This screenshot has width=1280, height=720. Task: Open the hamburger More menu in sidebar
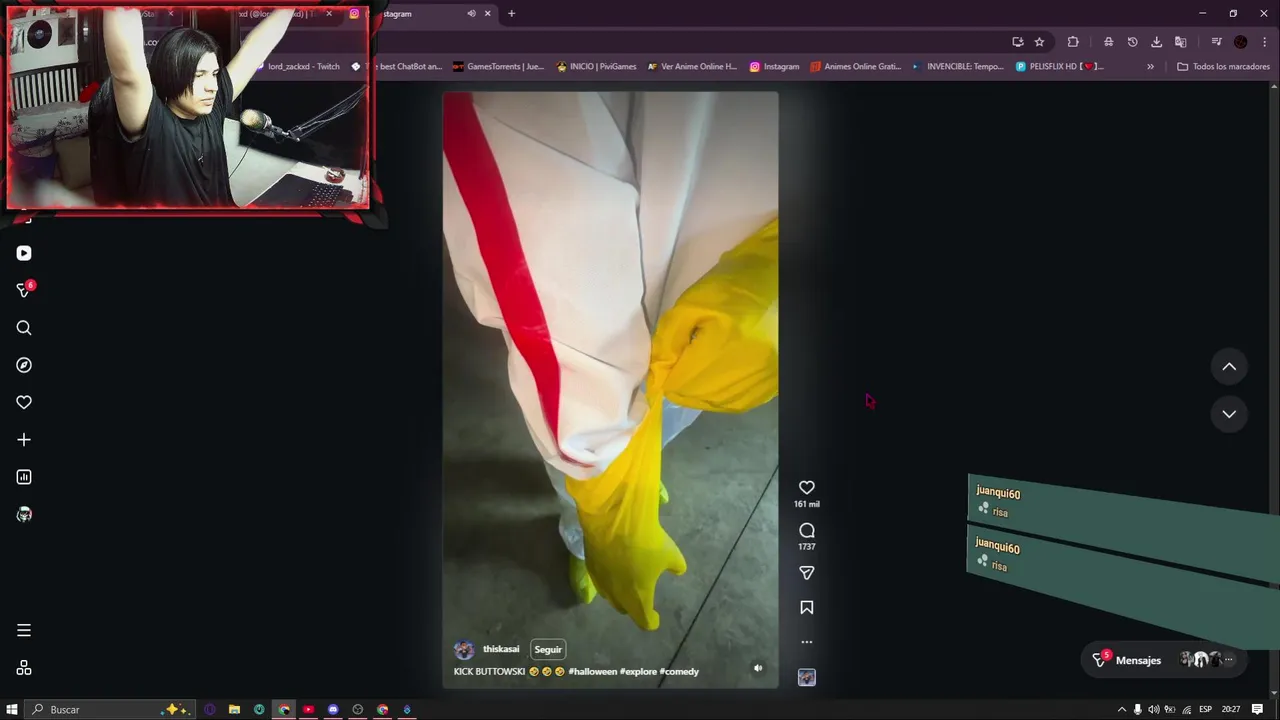pos(24,630)
